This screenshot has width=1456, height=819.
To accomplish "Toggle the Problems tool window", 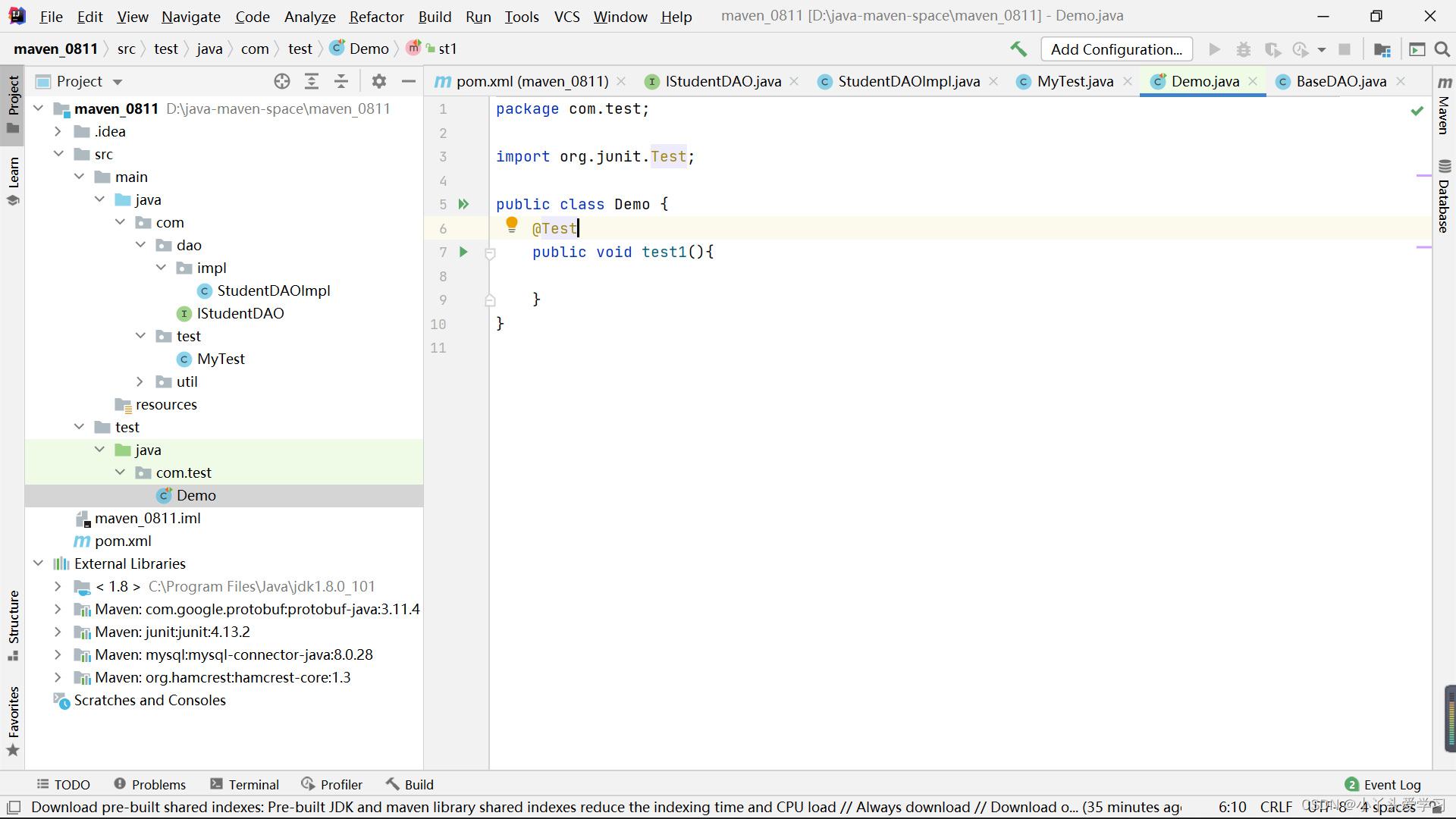I will [149, 784].
